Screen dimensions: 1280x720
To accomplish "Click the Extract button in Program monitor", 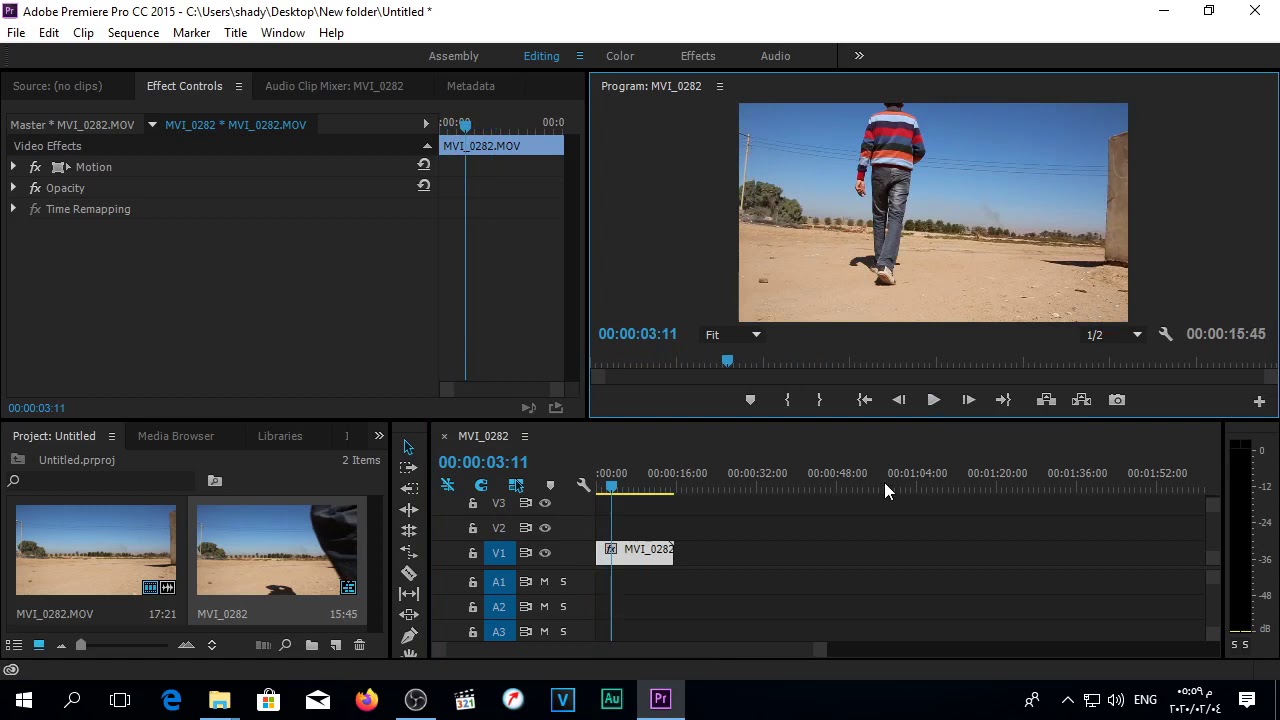I will click(x=1081, y=400).
